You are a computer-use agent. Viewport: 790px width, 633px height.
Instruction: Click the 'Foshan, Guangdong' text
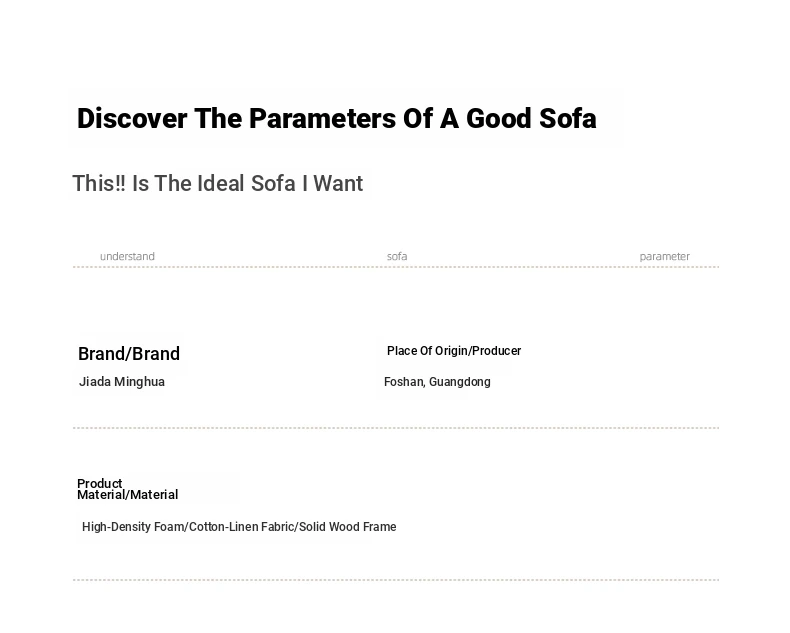click(437, 382)
